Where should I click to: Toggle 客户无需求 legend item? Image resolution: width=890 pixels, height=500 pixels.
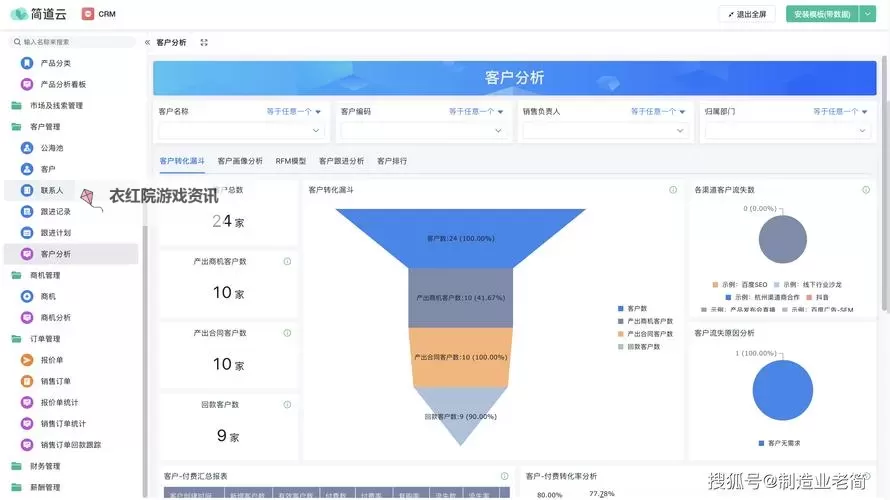[x=779, y=443]
